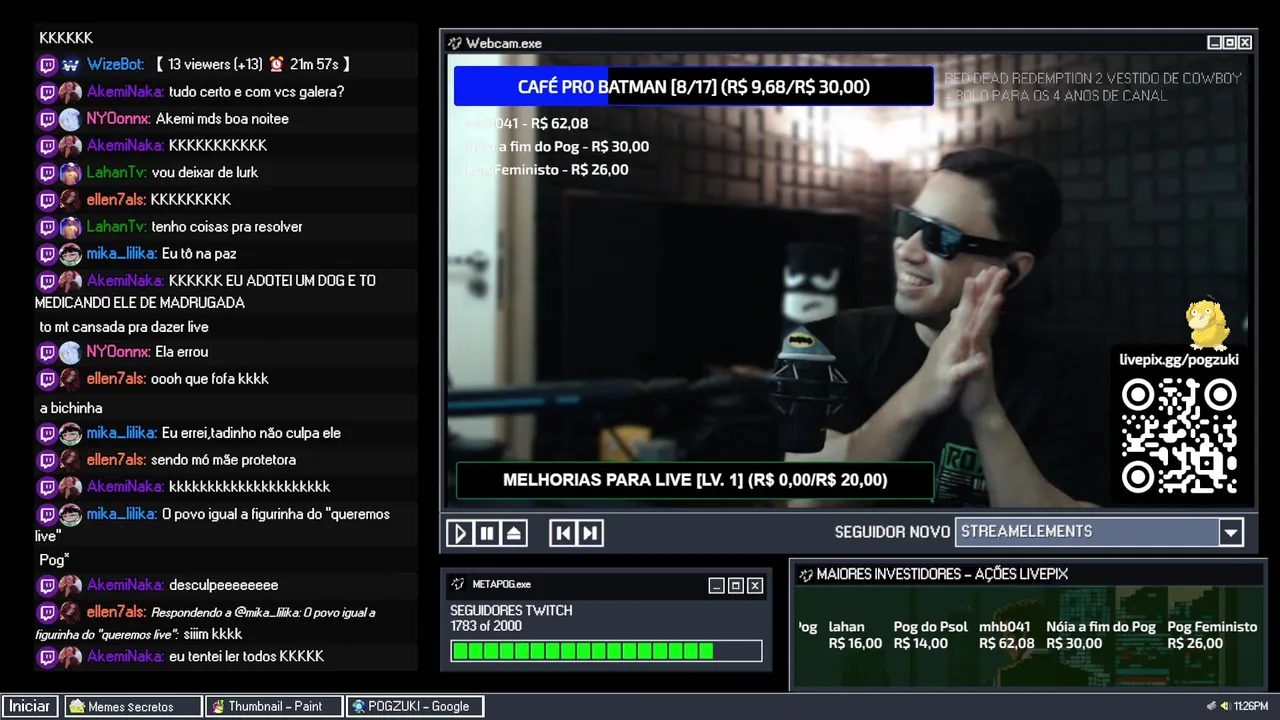Click avatar beside 'oooh que fofa kkkk'

[70, 379]
